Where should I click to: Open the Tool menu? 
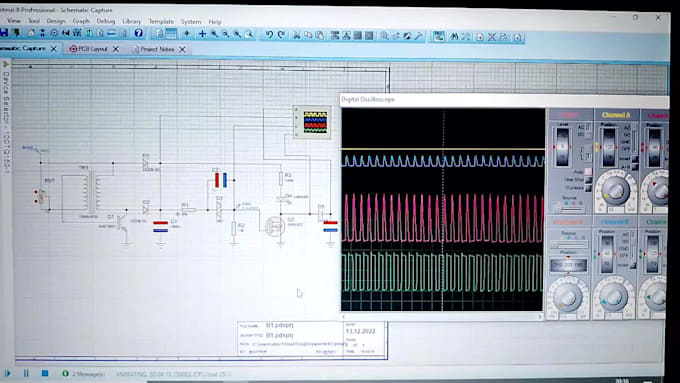(x=34, y=21)
